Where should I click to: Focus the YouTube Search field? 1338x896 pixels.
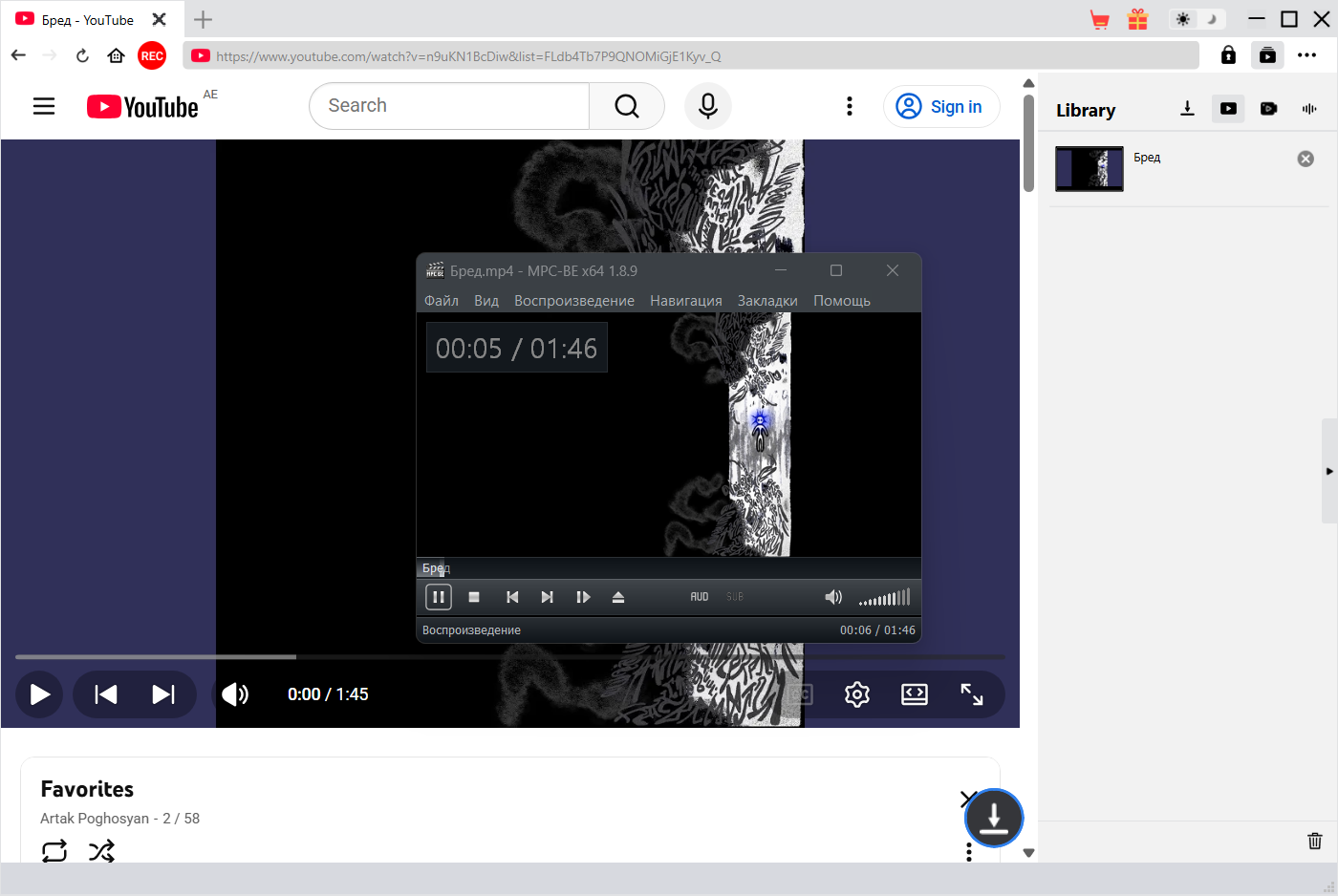[x=449, y=106]
